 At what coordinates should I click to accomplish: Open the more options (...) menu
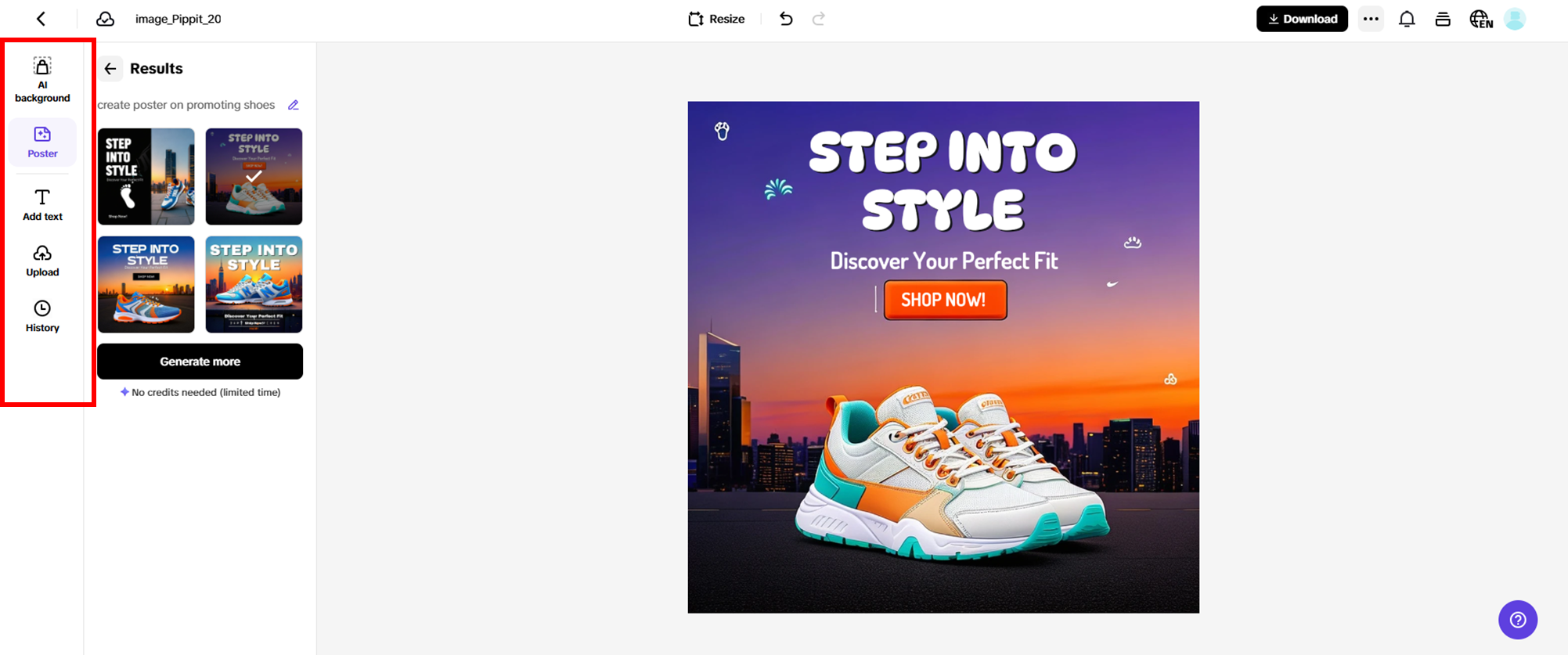[1370, 18]
